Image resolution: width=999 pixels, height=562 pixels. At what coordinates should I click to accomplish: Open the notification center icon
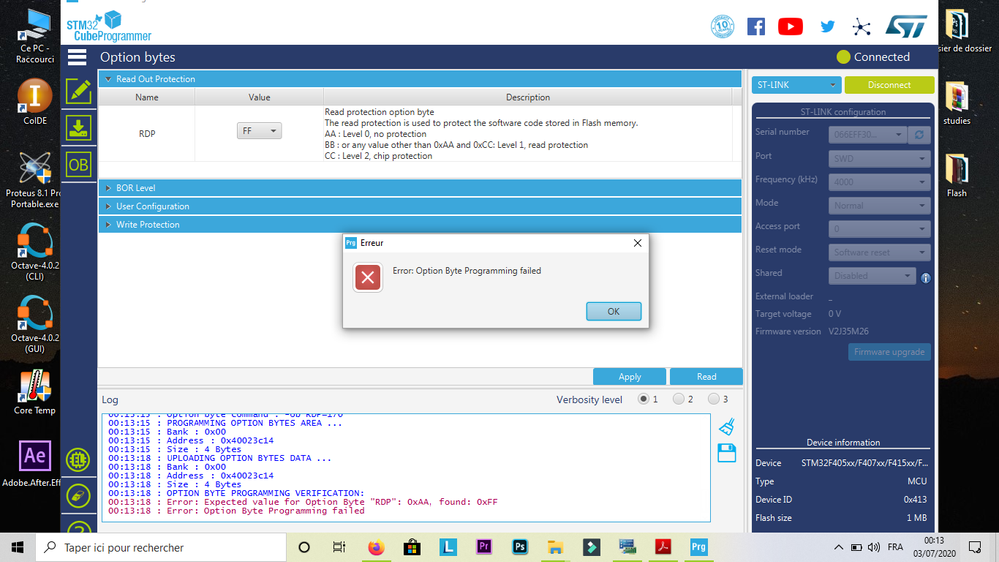coord(975,547)
